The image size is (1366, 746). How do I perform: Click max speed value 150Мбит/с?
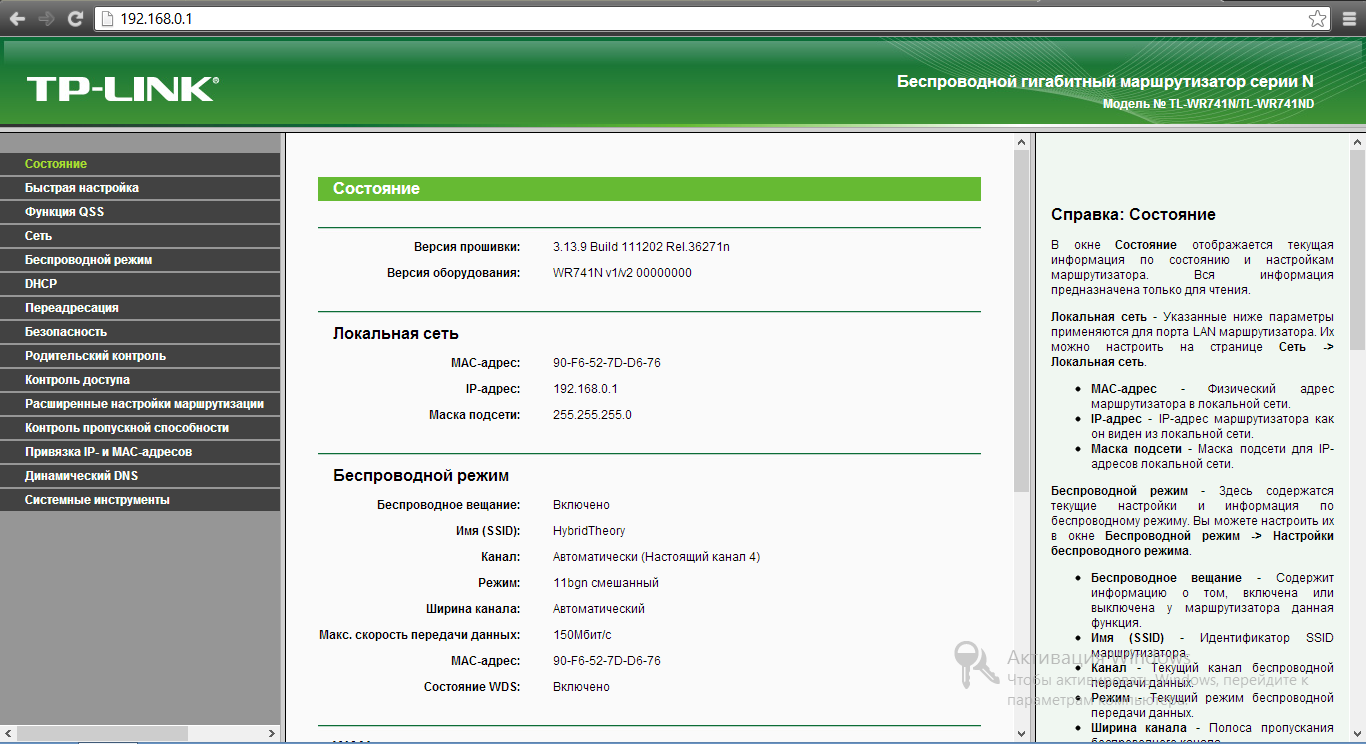pyautogui.click(x=582, y=635)
